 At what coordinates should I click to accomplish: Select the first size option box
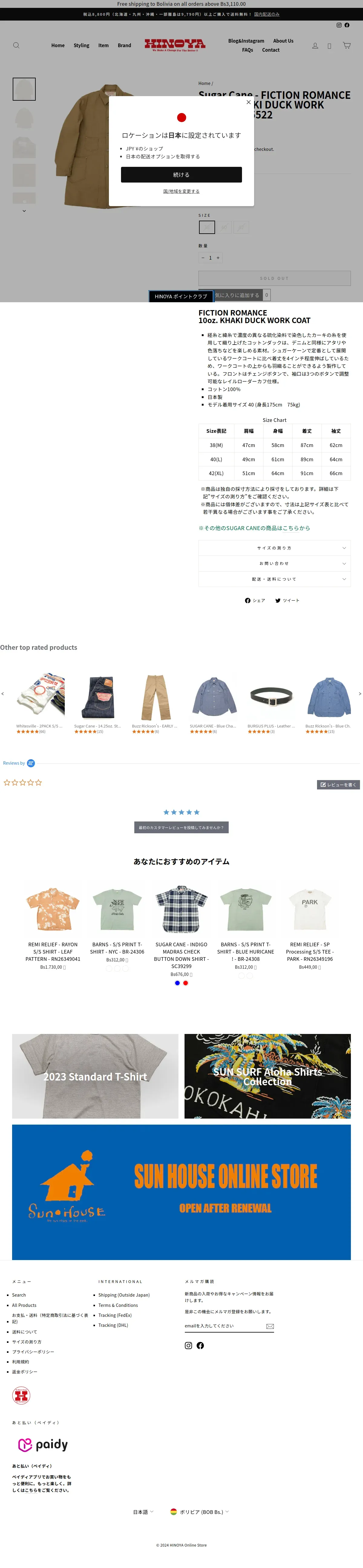click(207, 227)
